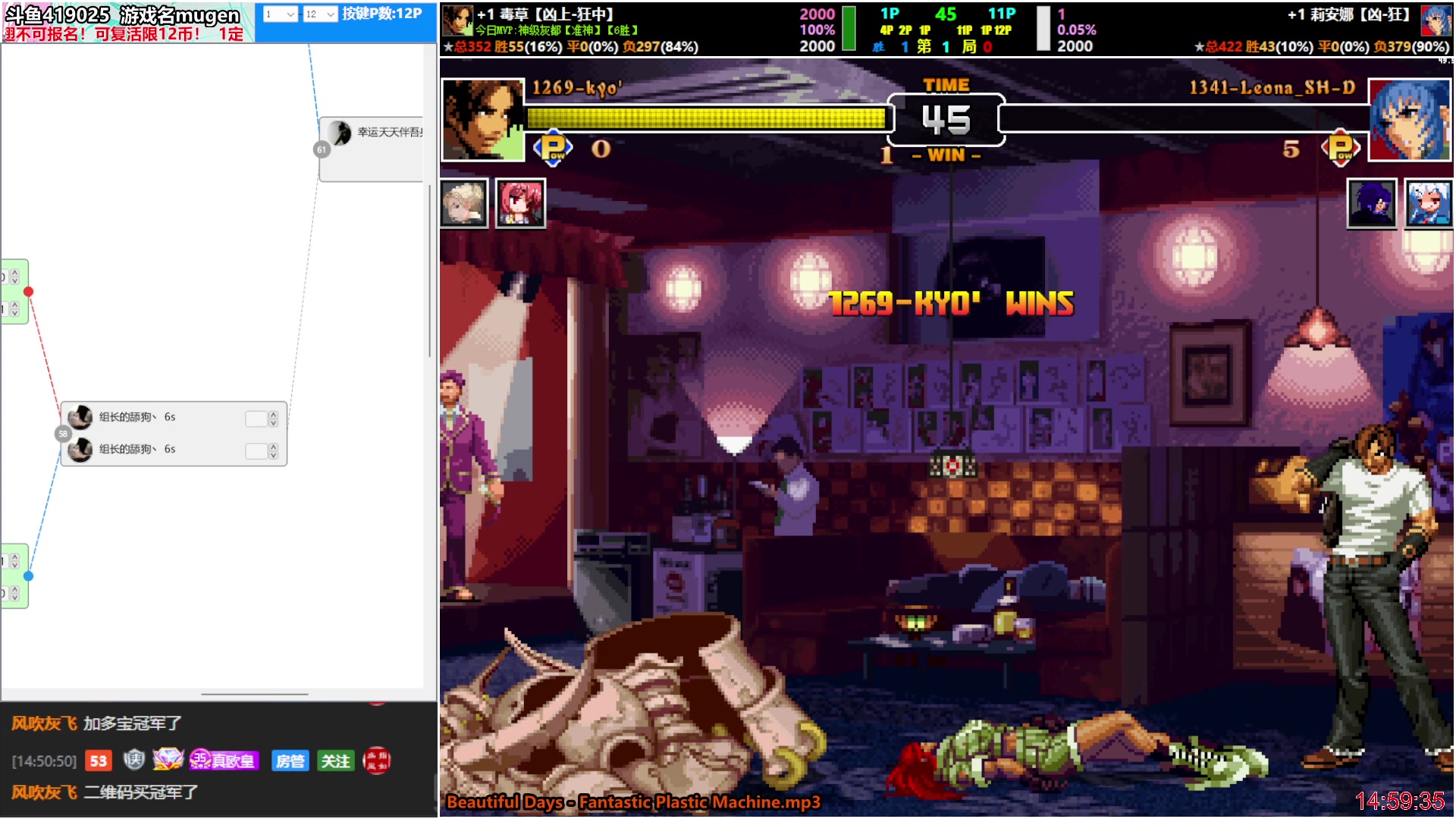Click now playing Beautiful Days song title
1456x819 pixels.
634,802
